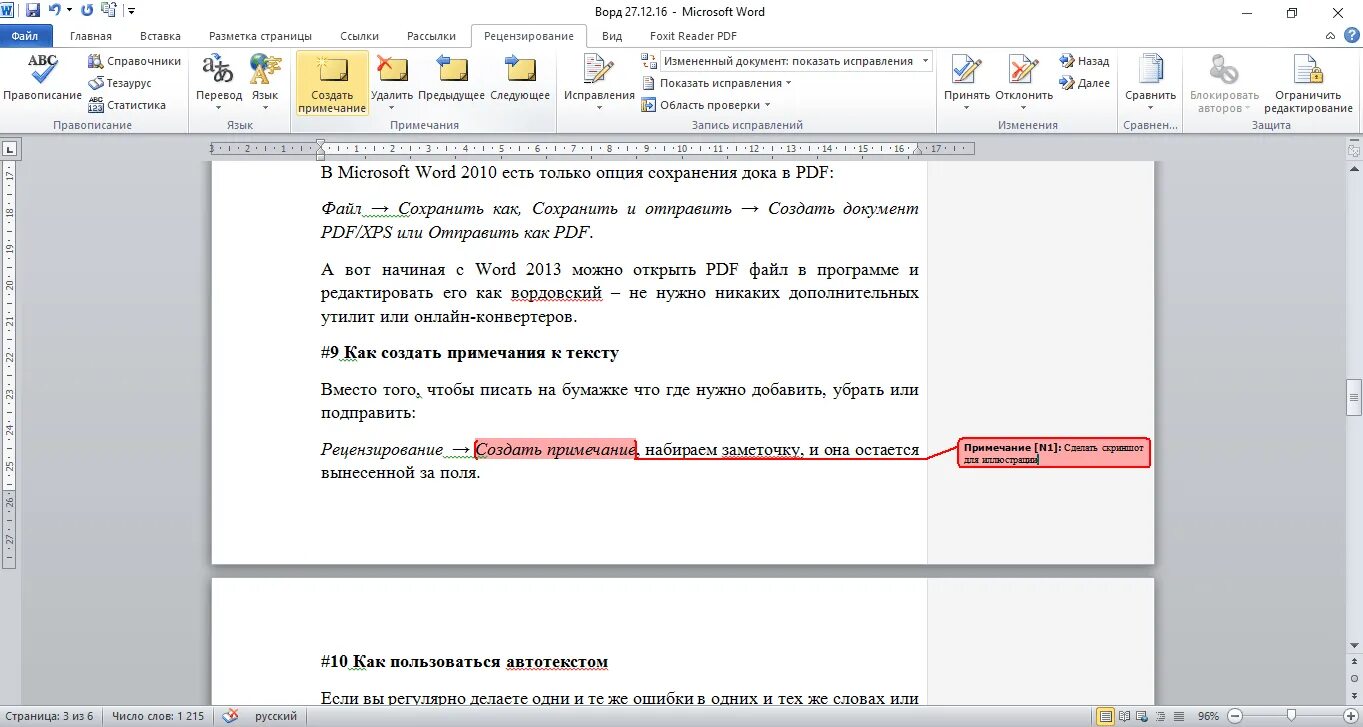Click highlighted text Создать примечание
This screenshot has height=727, width=1363.
click(556, 450)
